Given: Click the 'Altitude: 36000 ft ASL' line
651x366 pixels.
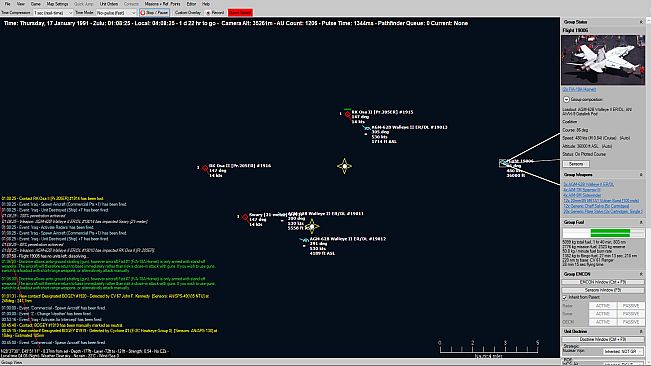Looking at the screenshot, I should (x=587, y=146).
